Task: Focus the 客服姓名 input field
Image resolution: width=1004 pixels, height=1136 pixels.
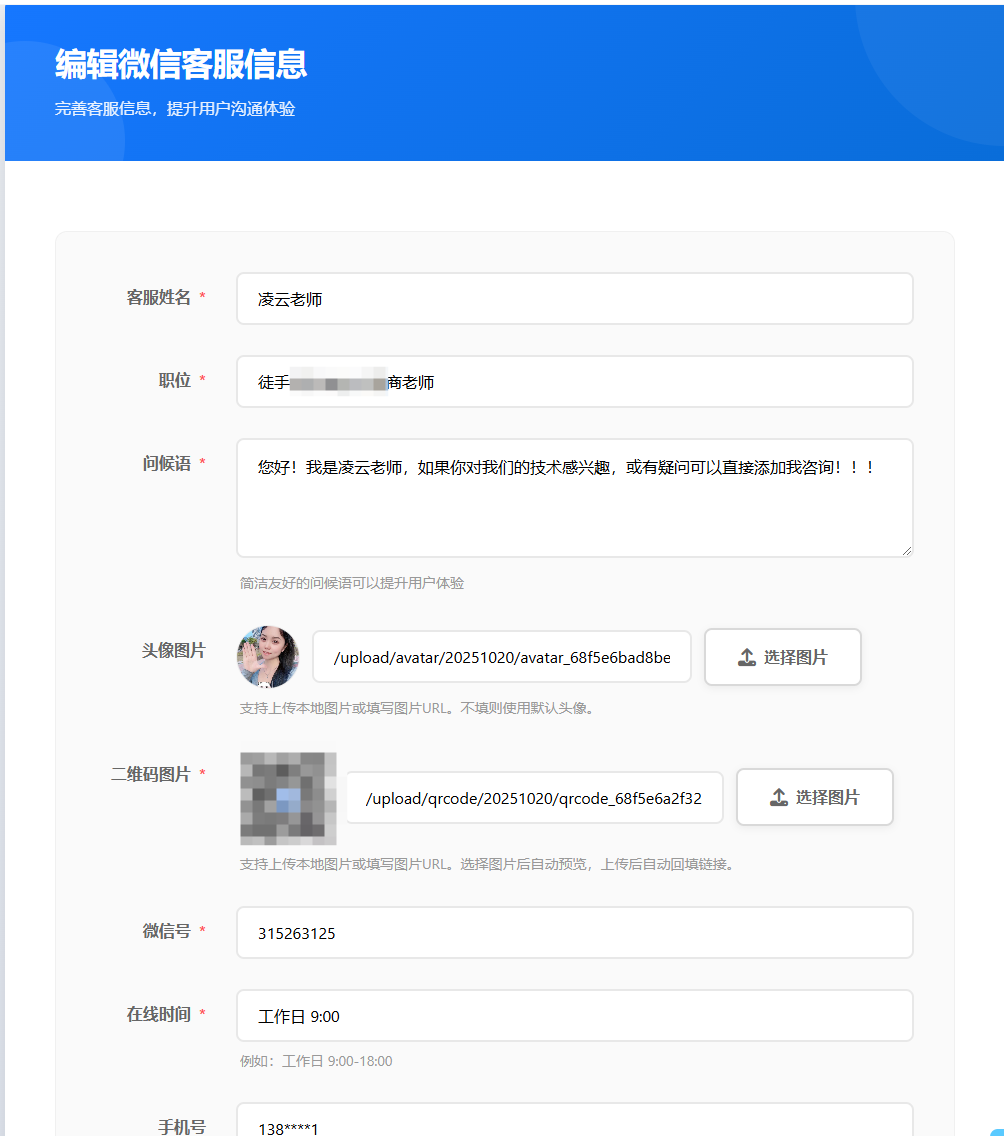Action: [x=574, y=299]
